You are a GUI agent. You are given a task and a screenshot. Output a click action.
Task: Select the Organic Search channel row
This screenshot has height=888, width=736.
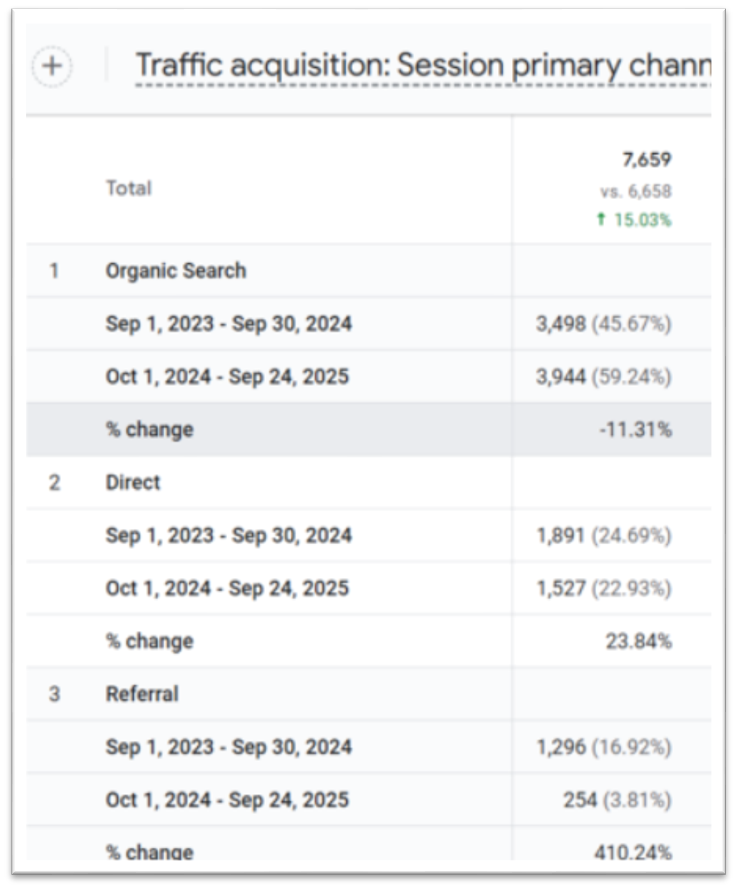pyautogui.click(x=175, y=271)
